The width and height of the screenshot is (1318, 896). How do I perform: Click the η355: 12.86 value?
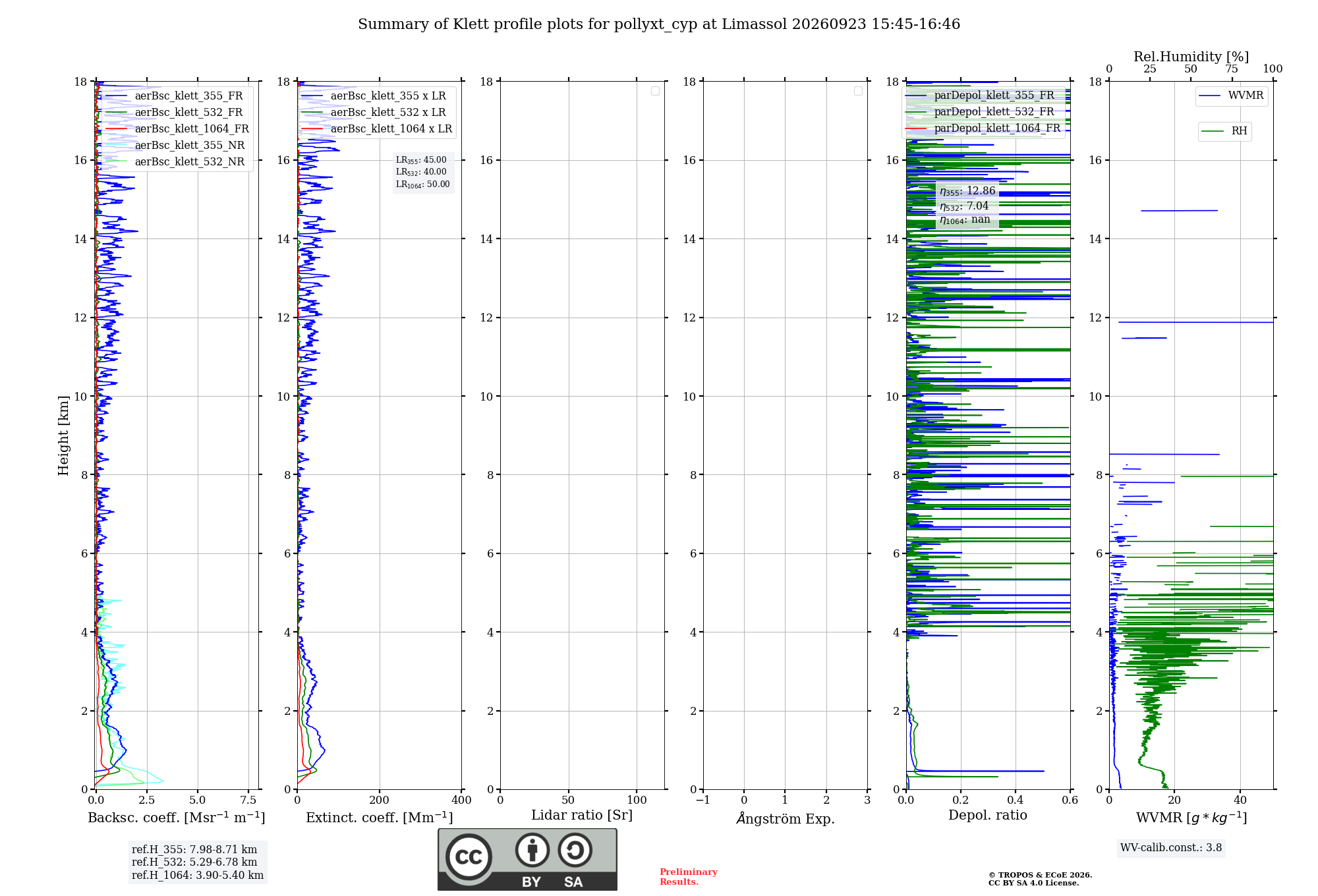(x=967, y=192)
